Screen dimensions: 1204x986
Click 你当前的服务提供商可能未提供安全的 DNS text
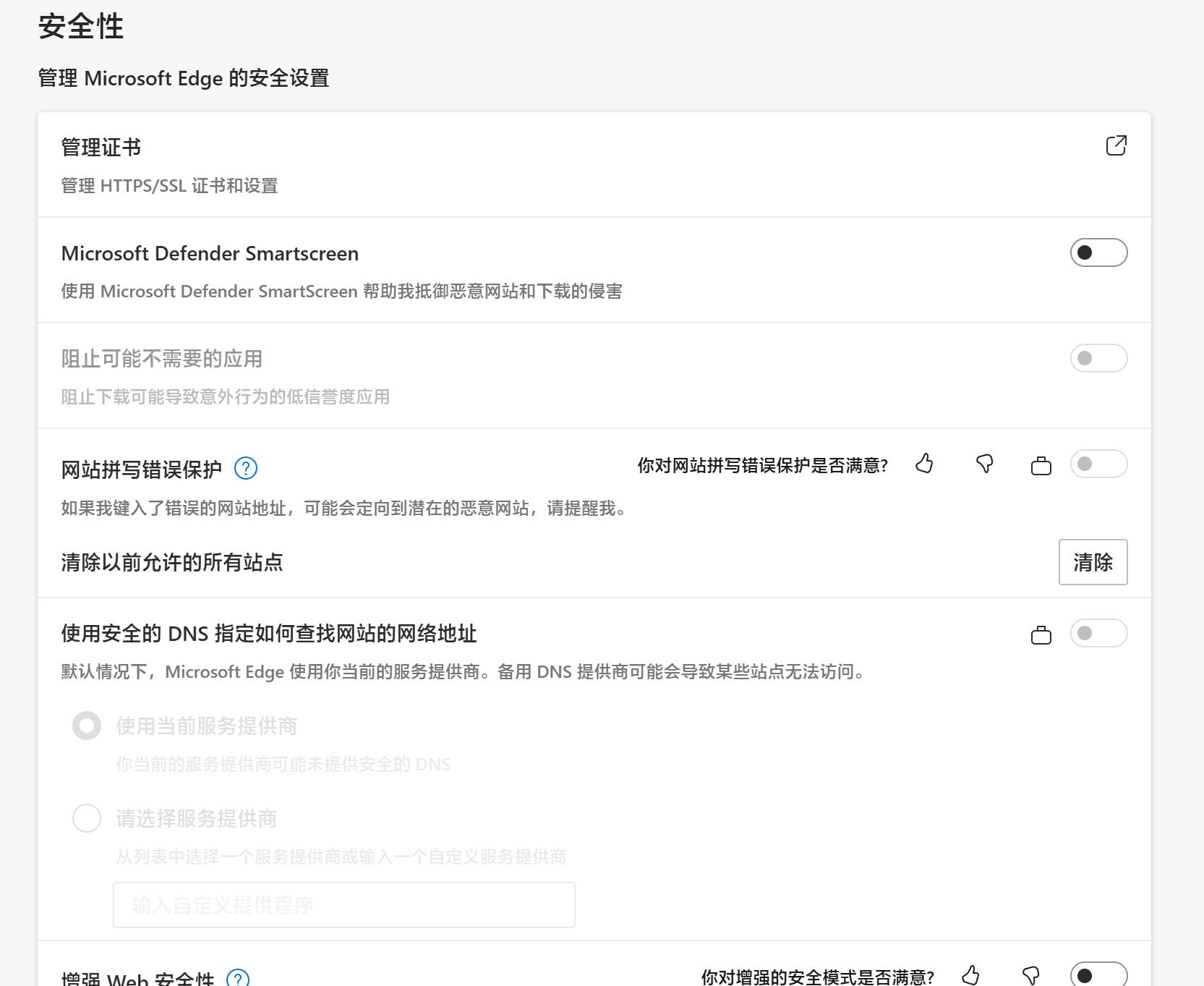pos(283,765)
